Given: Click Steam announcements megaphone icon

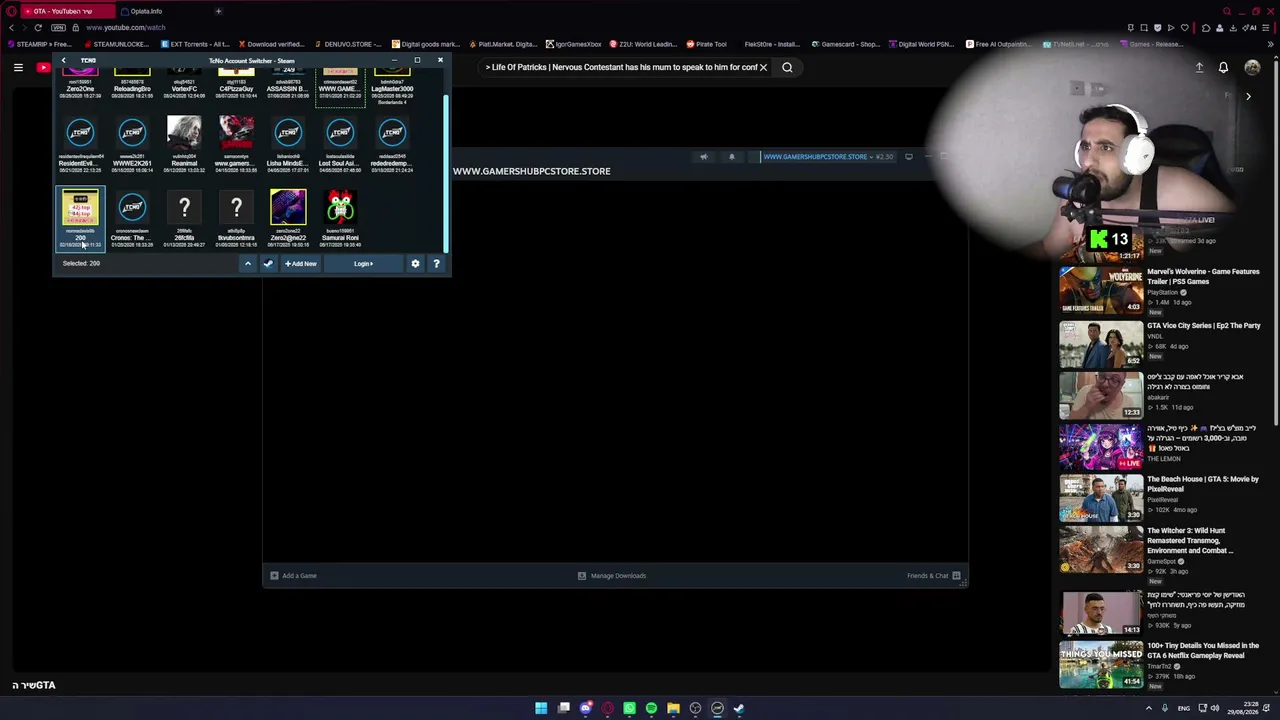Looking at the screenshot, I should (703, 157).
